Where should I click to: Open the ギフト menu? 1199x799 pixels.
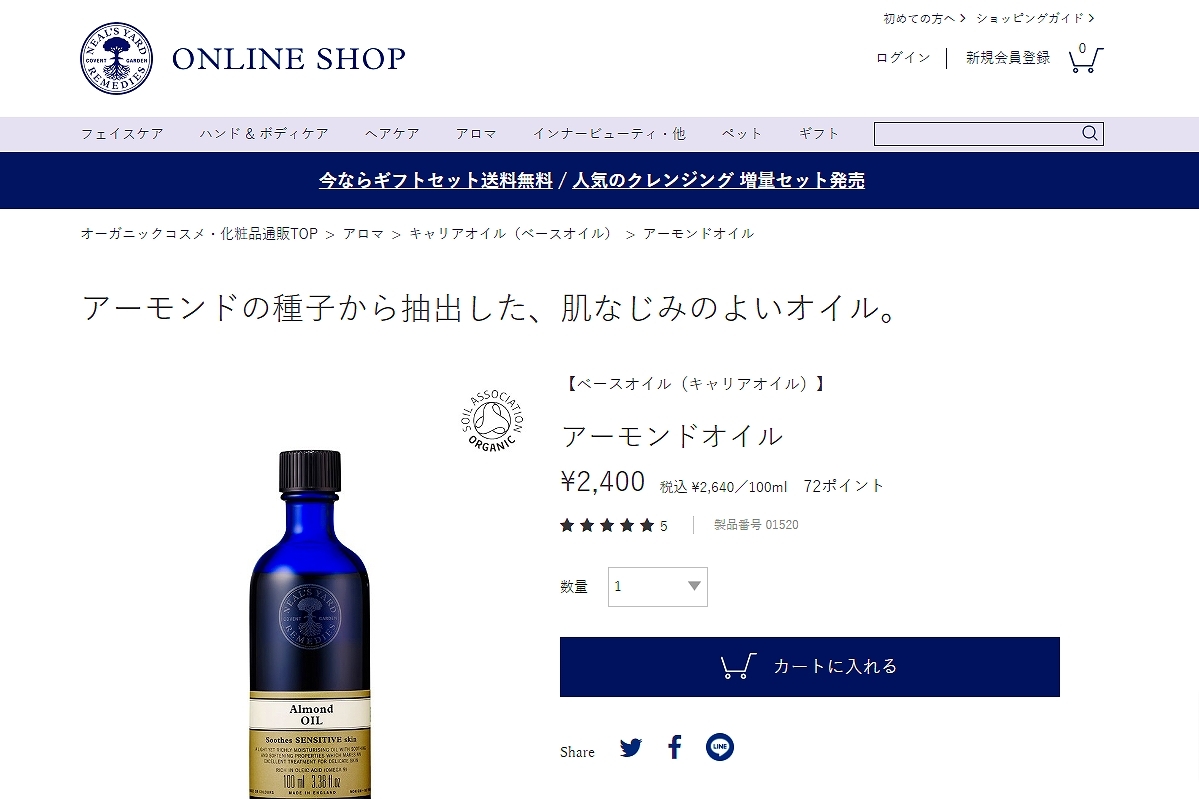pyautogui.click(x=819, y=134)
